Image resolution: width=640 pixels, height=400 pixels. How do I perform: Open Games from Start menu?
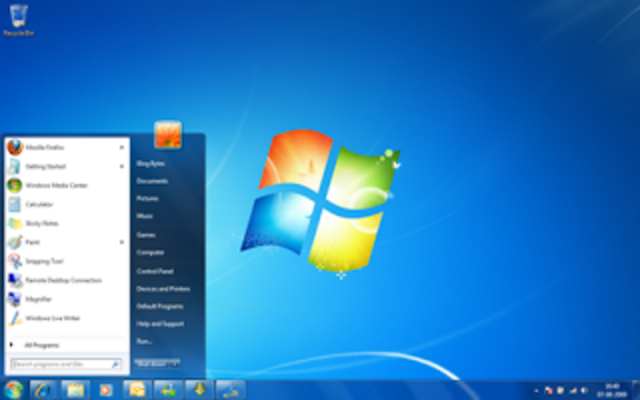click(x=146, y=235)
